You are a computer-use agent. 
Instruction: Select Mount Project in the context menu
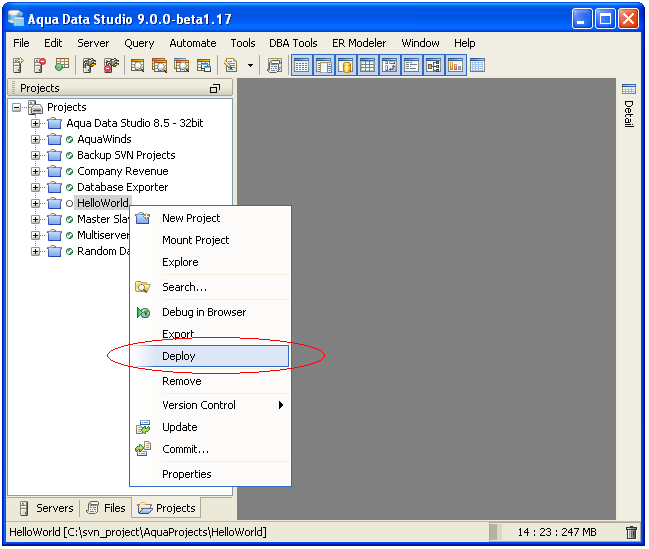coord(210,240)
